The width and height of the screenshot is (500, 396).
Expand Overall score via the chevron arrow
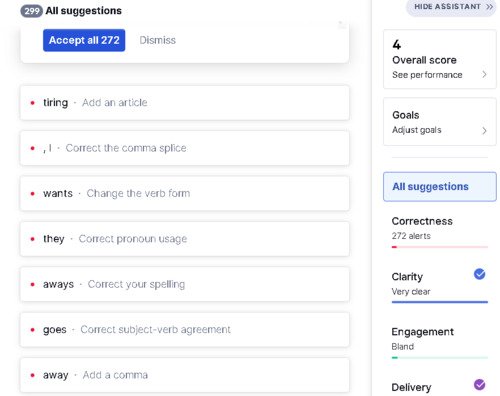[484, 75]
